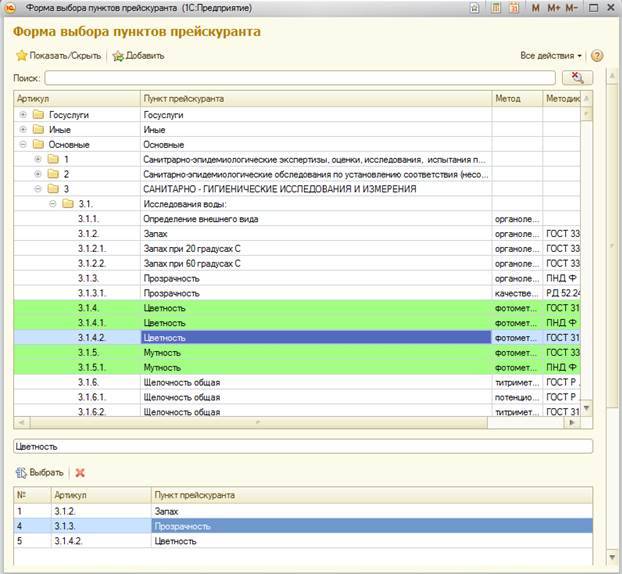Click the Показать/Скрыть star icon
The height and width of the screenshot is (574, 622).
22,56
